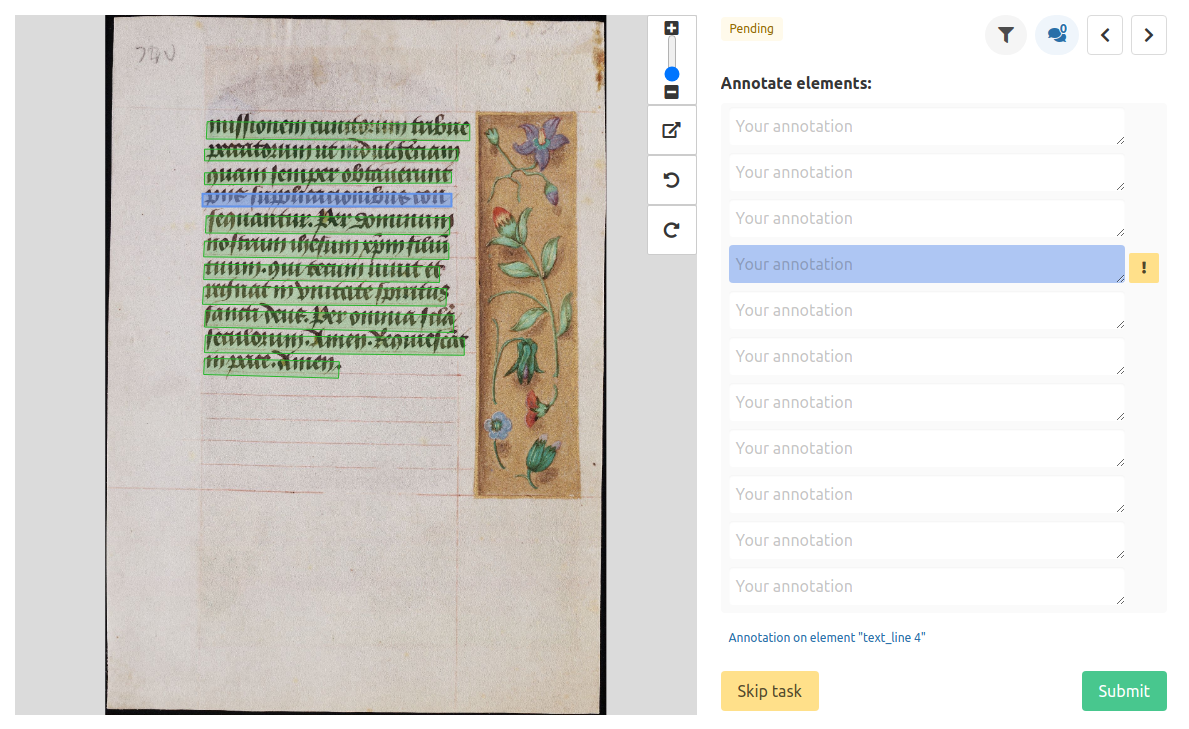Rotate image counterclockwise
The image size is (1189, 729).
point(672,180)
